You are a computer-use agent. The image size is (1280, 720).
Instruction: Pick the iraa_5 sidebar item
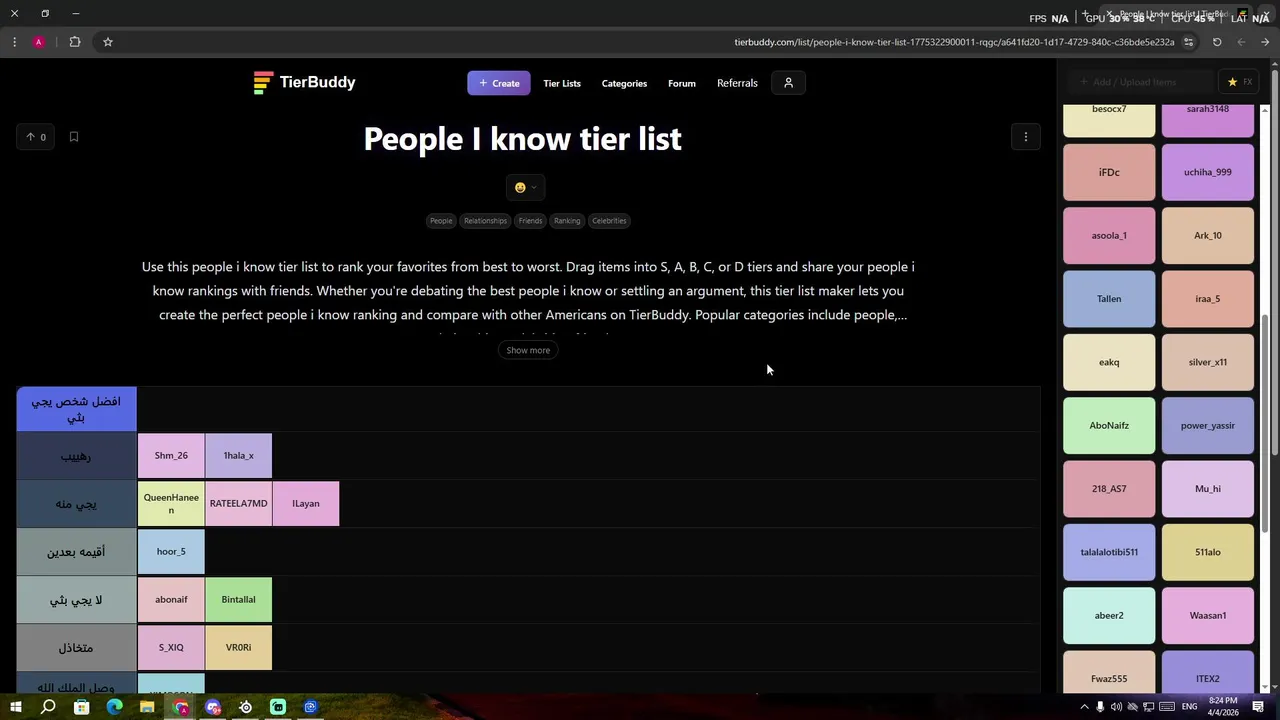click(1208, 299)
